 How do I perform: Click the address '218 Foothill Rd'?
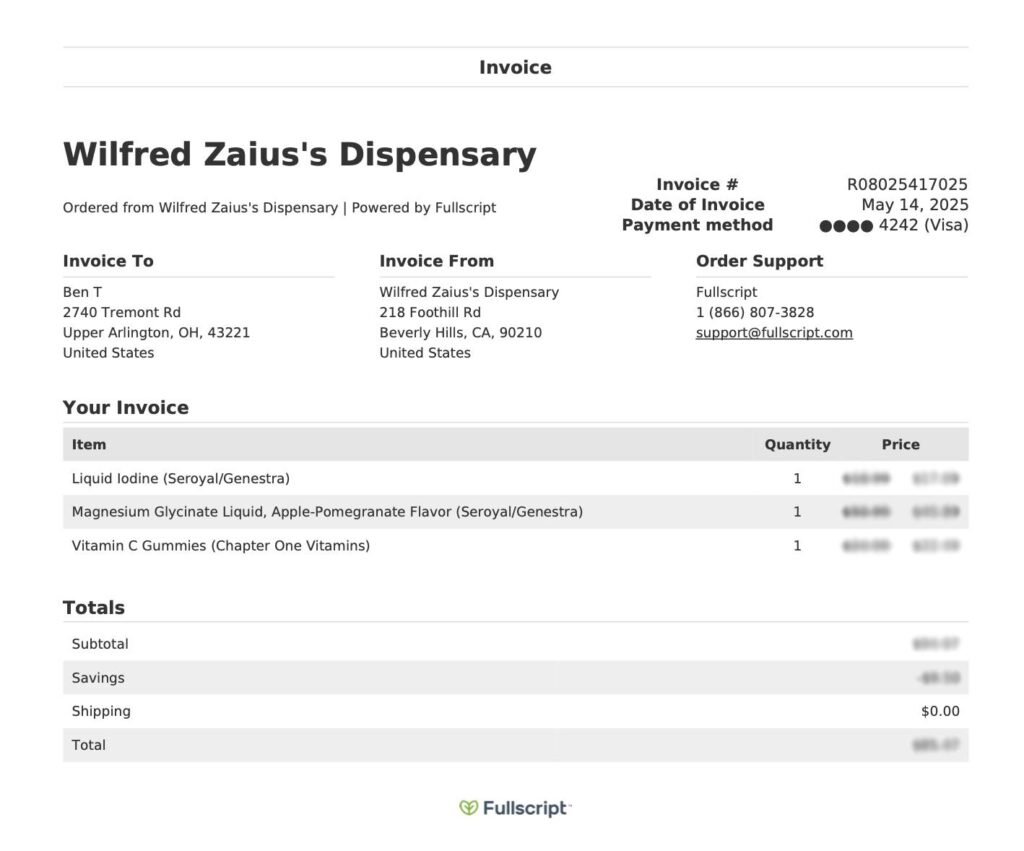click(430, 312)
